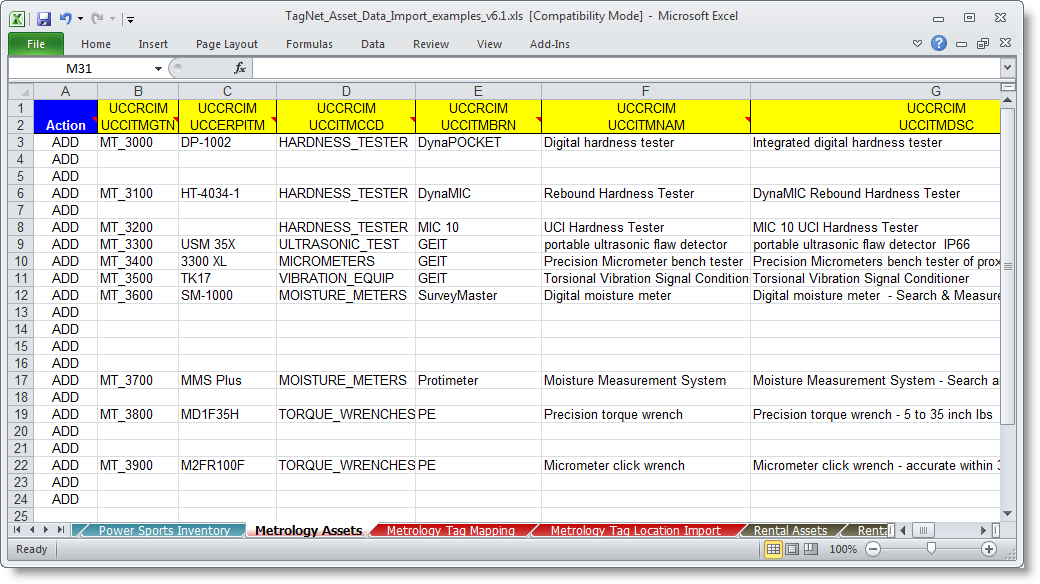Open the Add-Ins ribbon tab

point(549,44)
